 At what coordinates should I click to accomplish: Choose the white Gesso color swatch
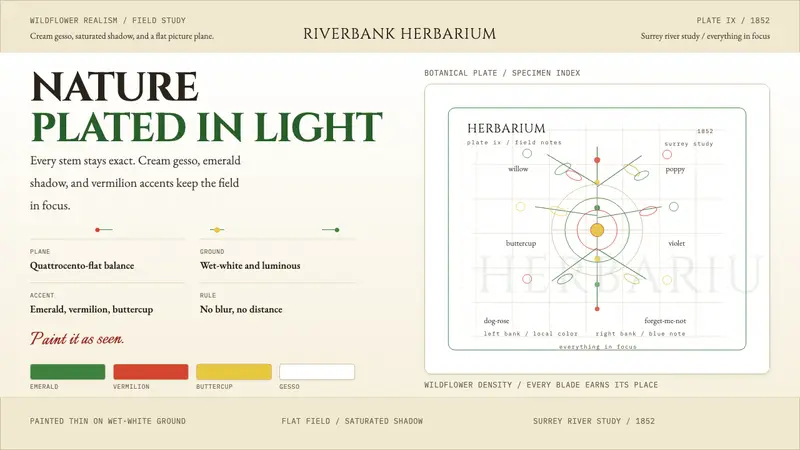(317, 371)
